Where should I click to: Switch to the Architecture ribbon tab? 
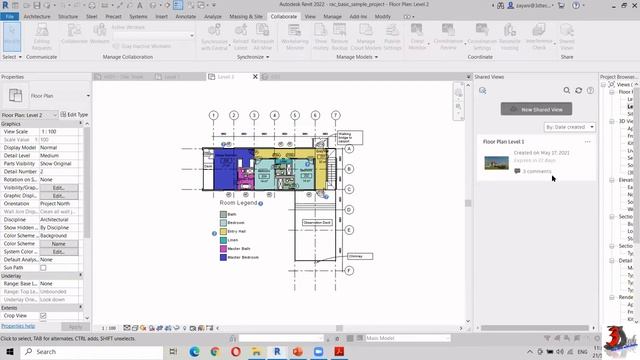[37, 16]
